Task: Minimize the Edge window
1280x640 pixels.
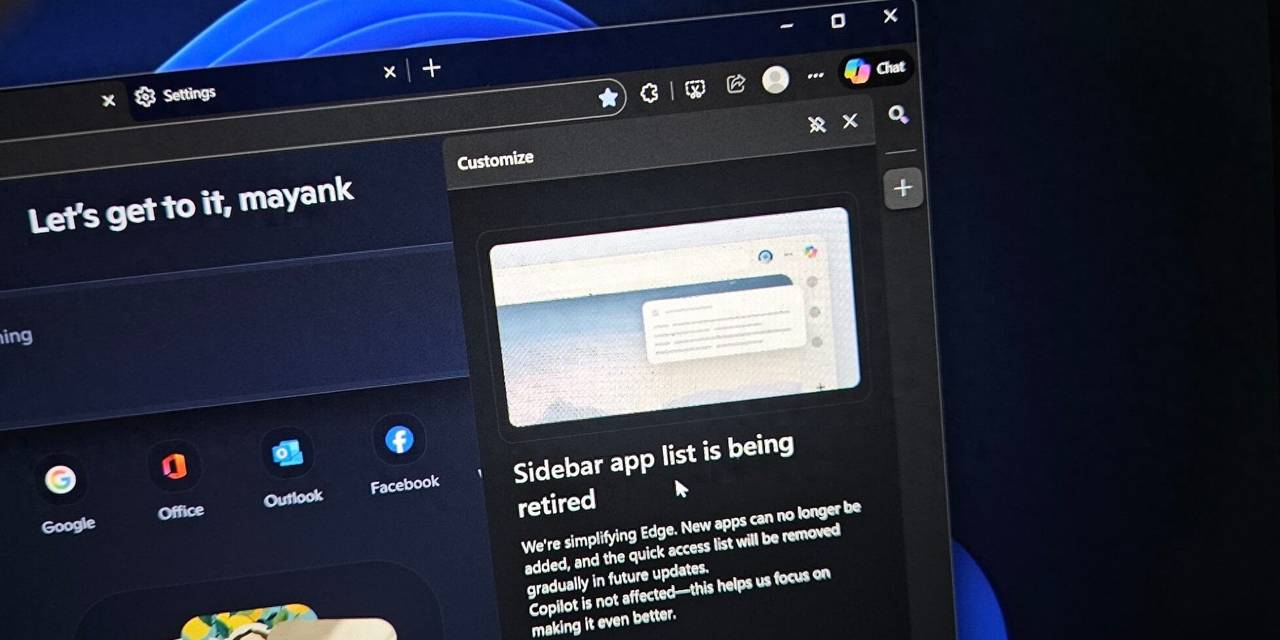Action: pyautogui.click(x=789, y=26)
